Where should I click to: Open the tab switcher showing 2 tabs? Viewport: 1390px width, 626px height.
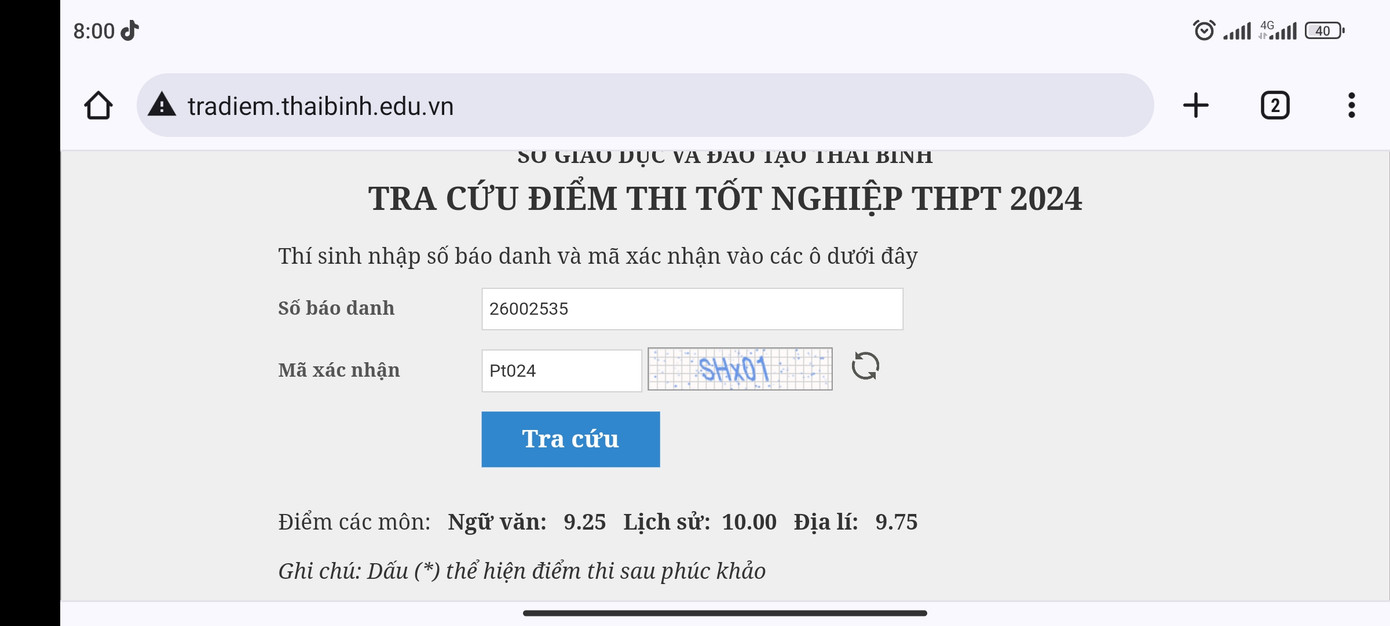click(1274, 104)
